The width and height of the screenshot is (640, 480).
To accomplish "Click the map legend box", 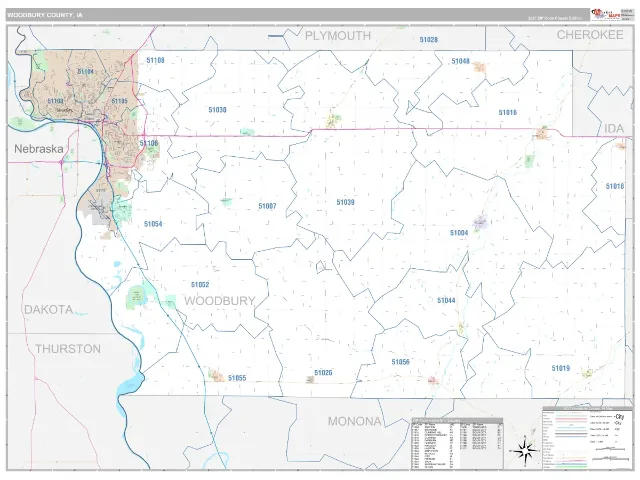I will click(588, 438).
